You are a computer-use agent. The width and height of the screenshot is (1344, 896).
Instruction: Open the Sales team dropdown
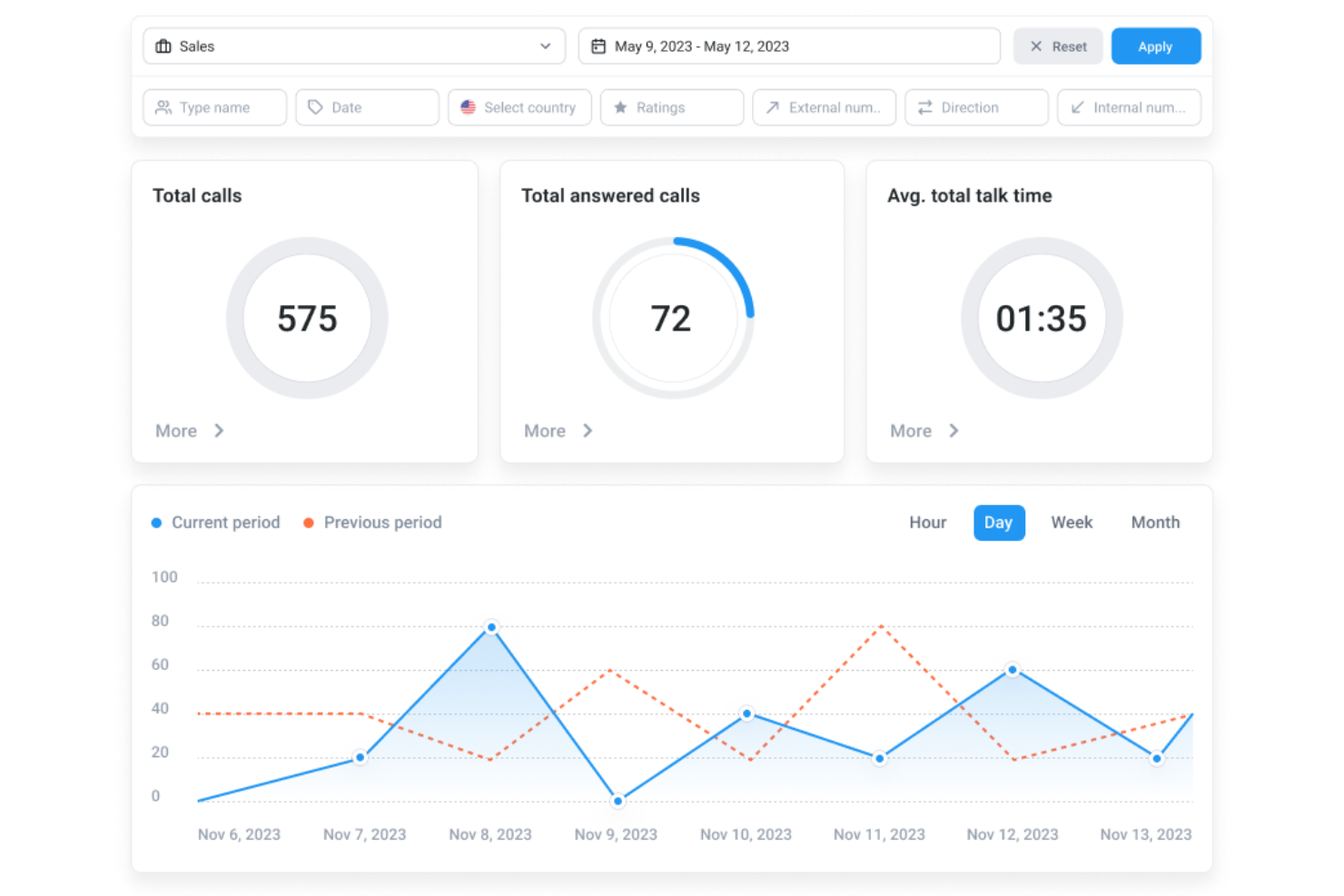point(354,45)
